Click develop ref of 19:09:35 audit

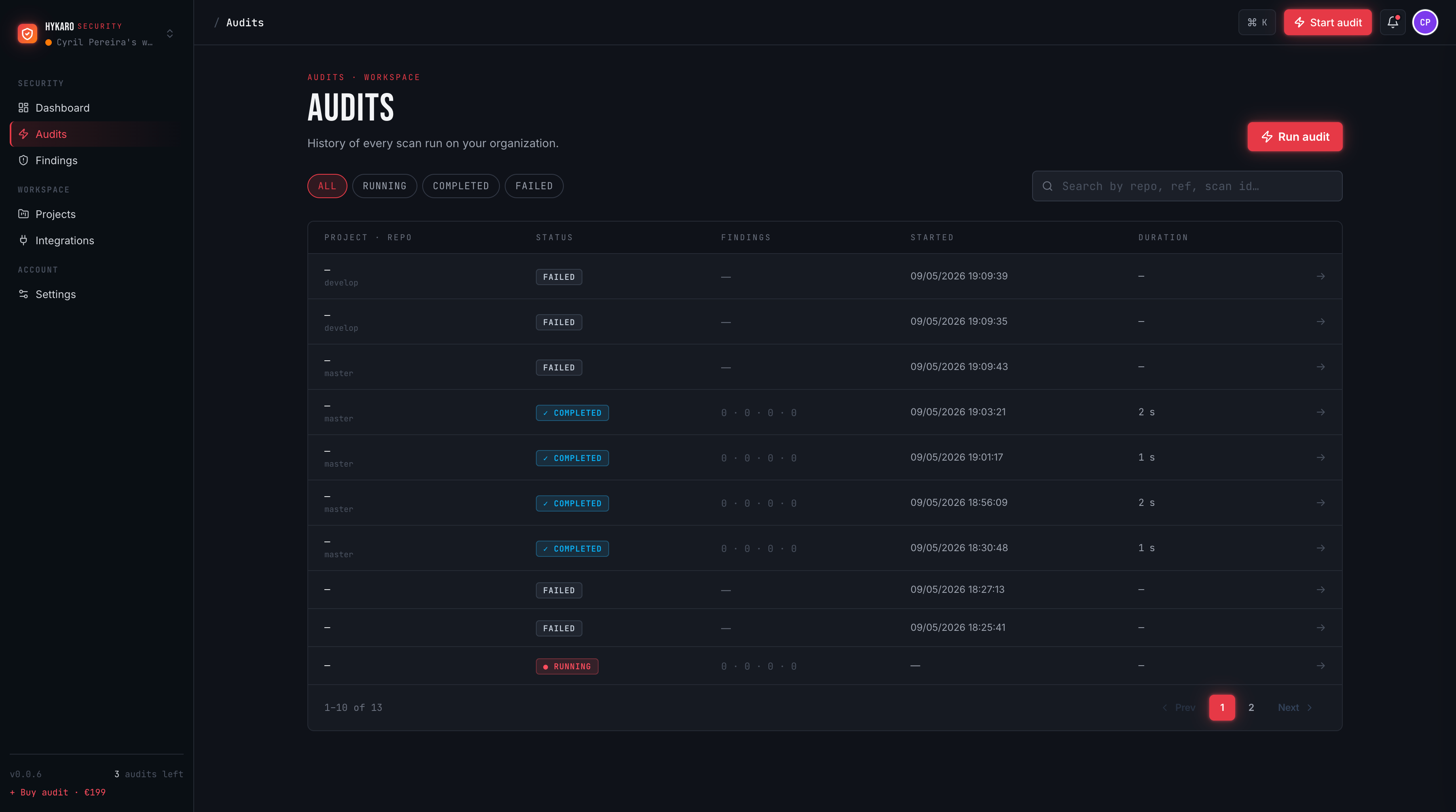coord(341,328)
